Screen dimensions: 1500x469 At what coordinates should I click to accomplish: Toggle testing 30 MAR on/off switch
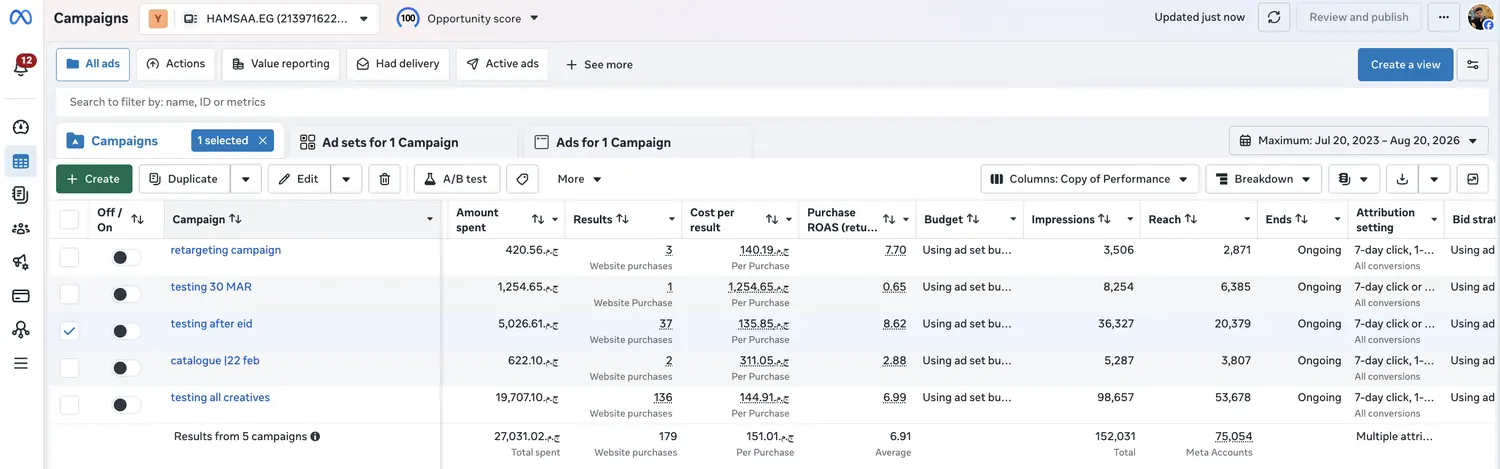click(125, 294)
